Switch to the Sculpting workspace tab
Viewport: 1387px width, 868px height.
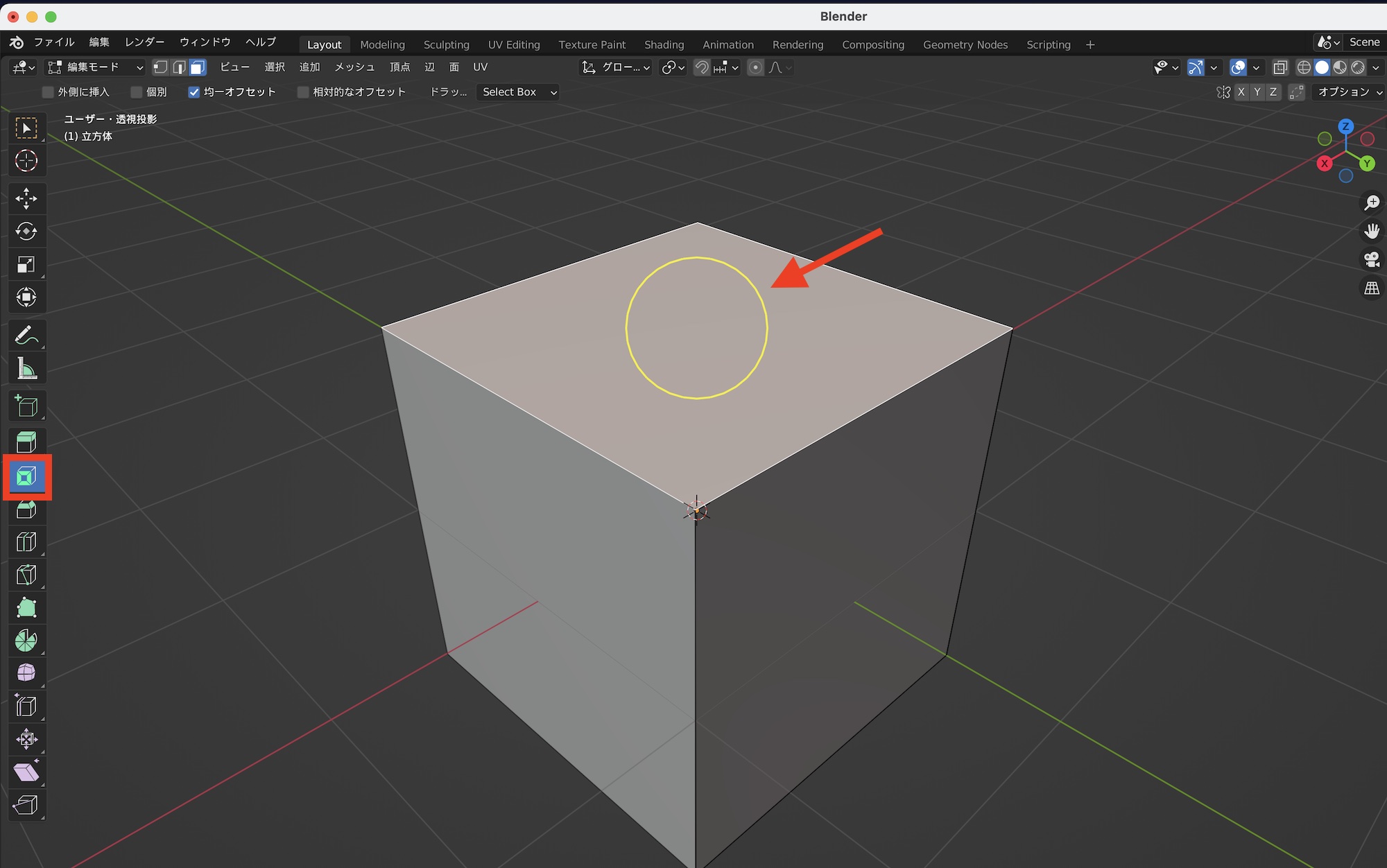click(x=446, y=44)
